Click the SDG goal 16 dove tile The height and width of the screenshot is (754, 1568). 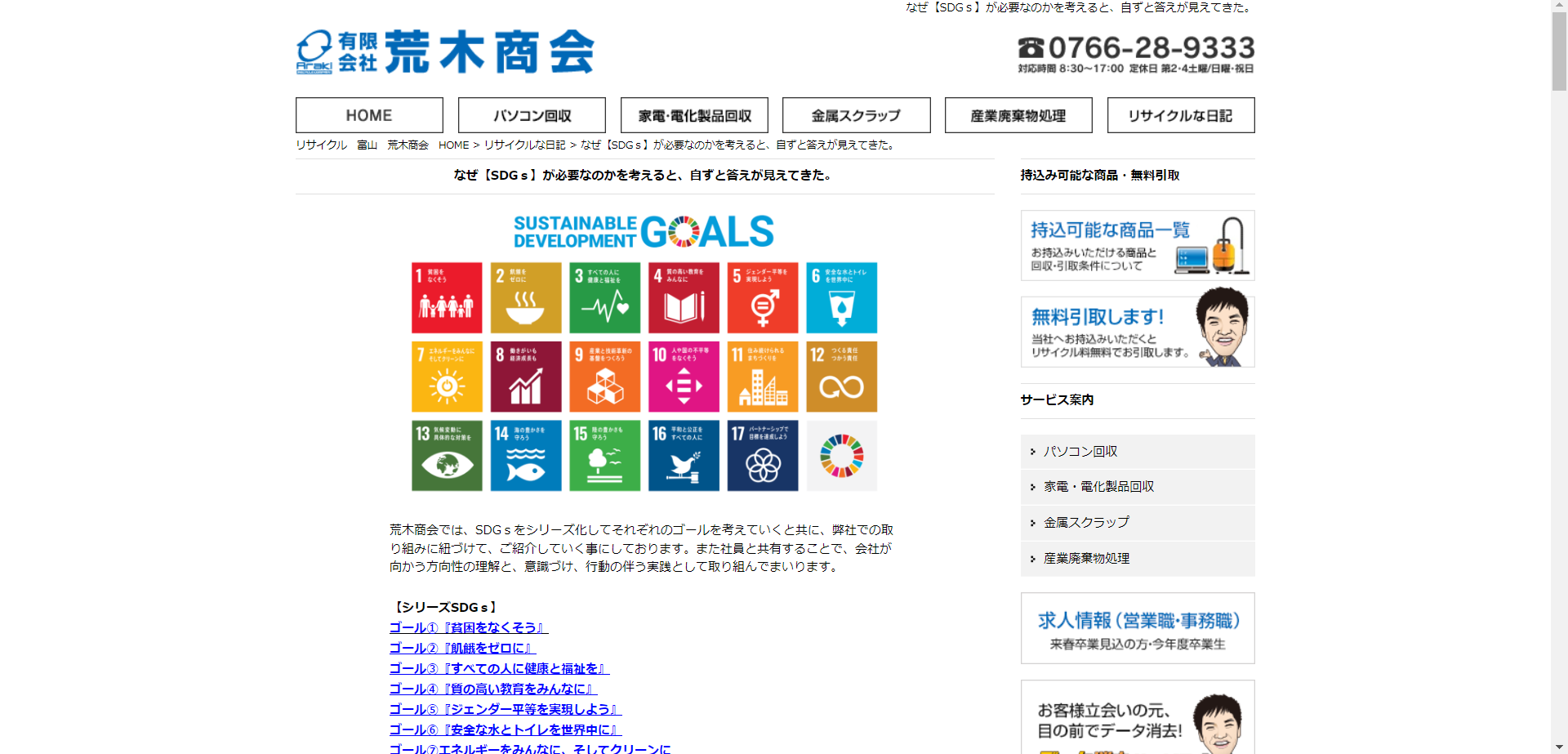tap(684, 456)
